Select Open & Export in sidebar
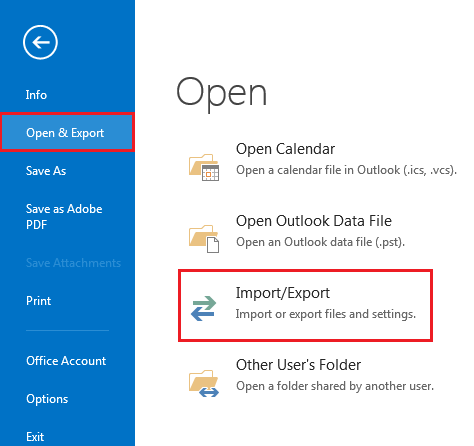The width and height of the screenshot is (474, 446). (67, 133)
